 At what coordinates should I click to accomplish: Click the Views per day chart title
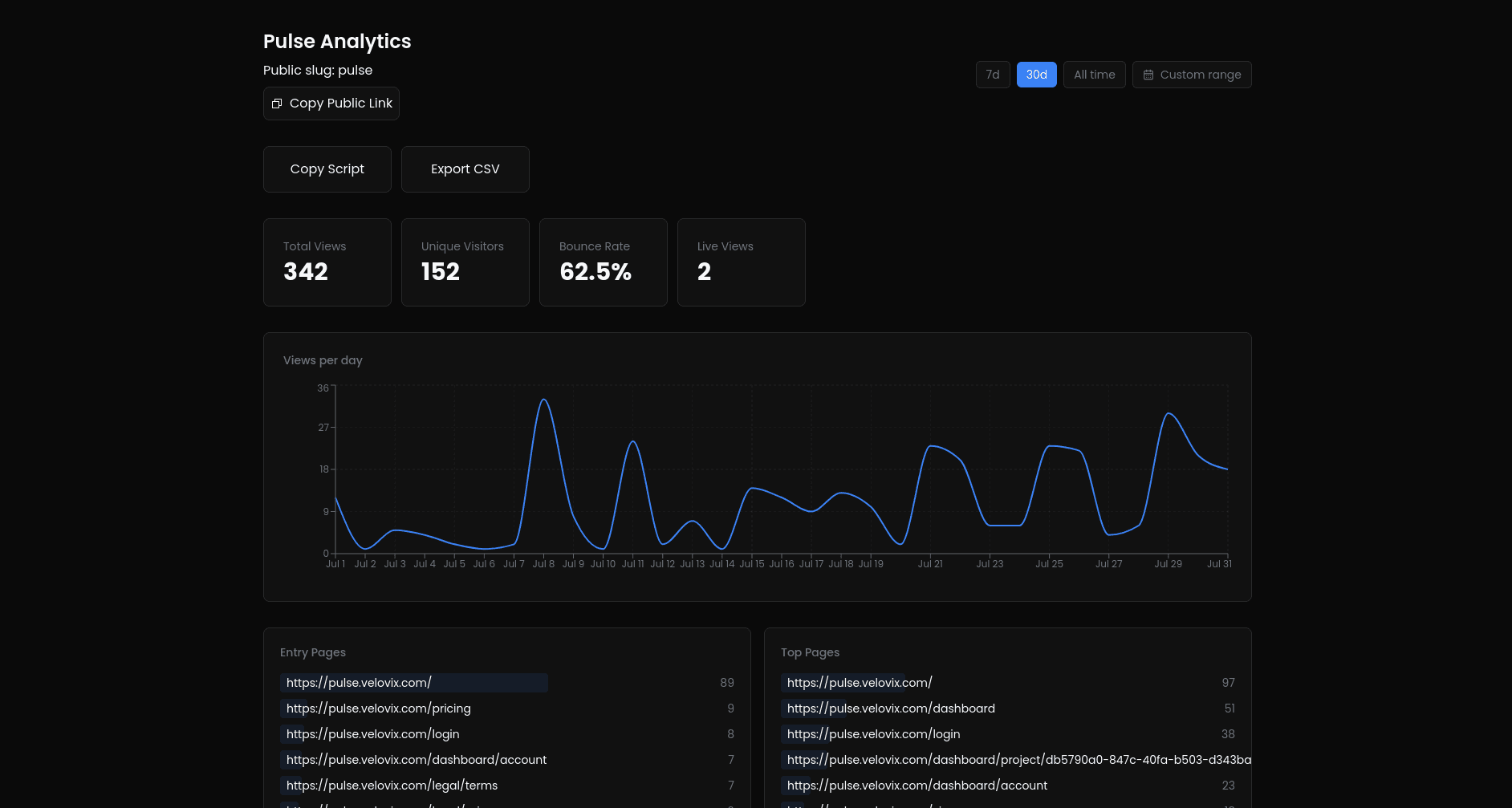323,360
